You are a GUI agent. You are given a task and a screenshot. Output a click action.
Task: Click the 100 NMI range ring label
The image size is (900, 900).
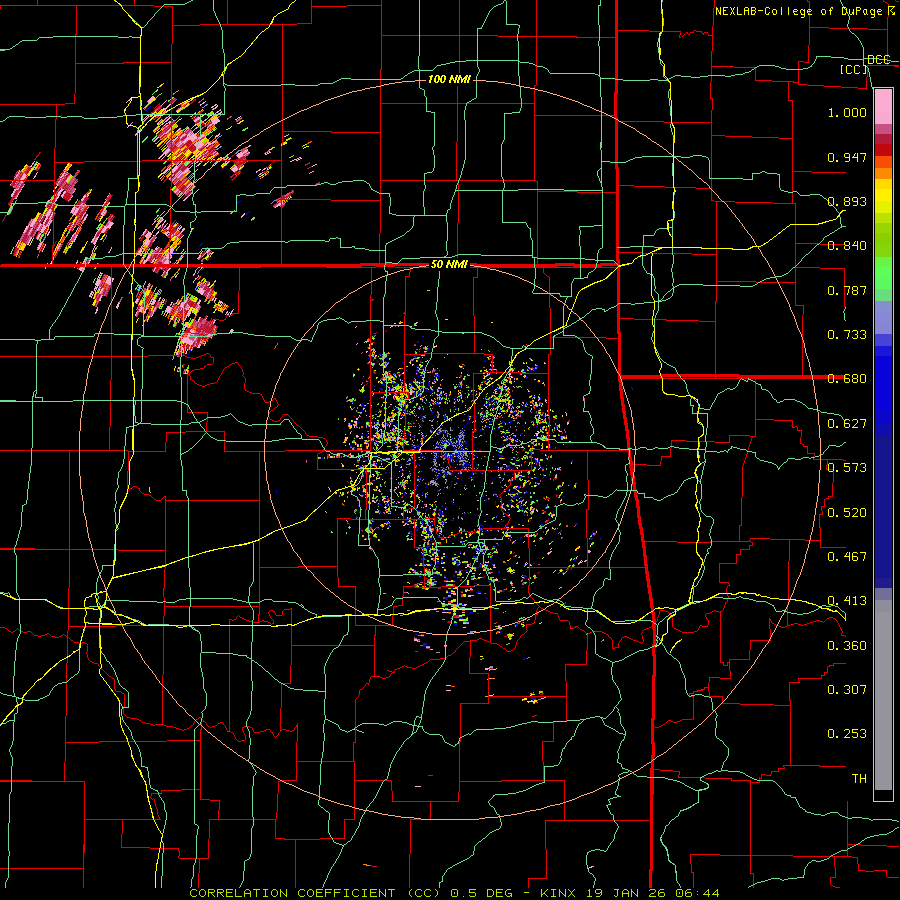pos(449,79)
